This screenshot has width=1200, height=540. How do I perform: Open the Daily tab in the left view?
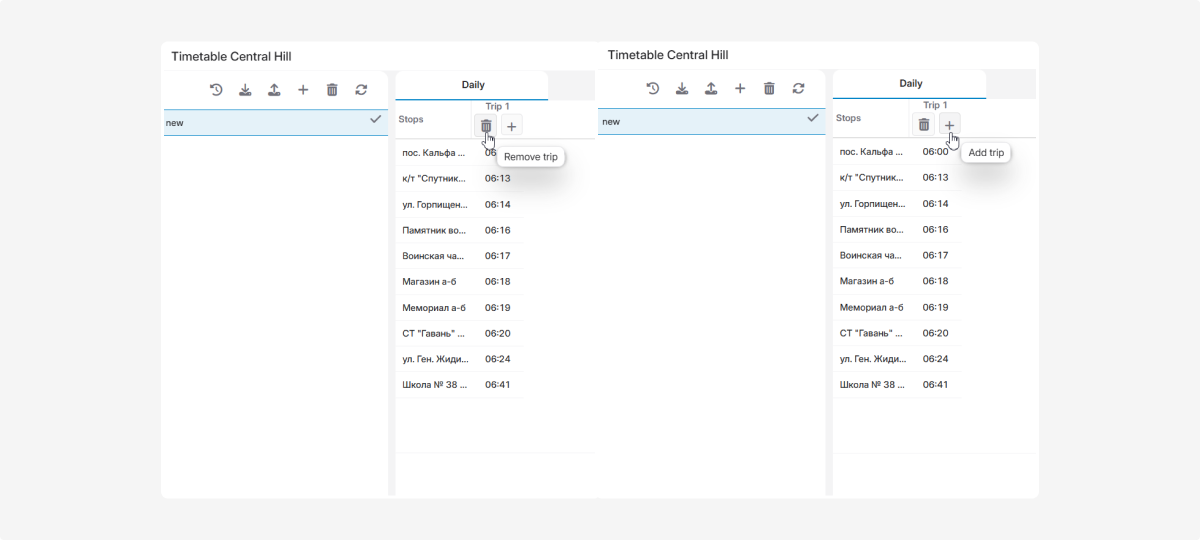(472, 85)
